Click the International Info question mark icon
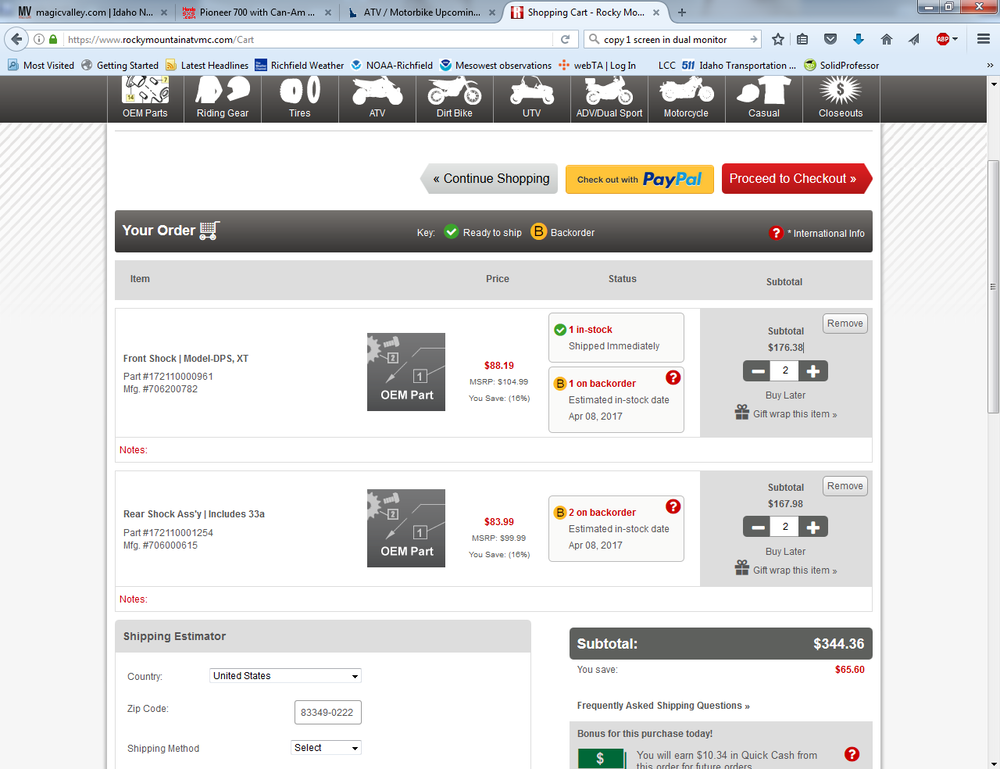 [776, 233]
